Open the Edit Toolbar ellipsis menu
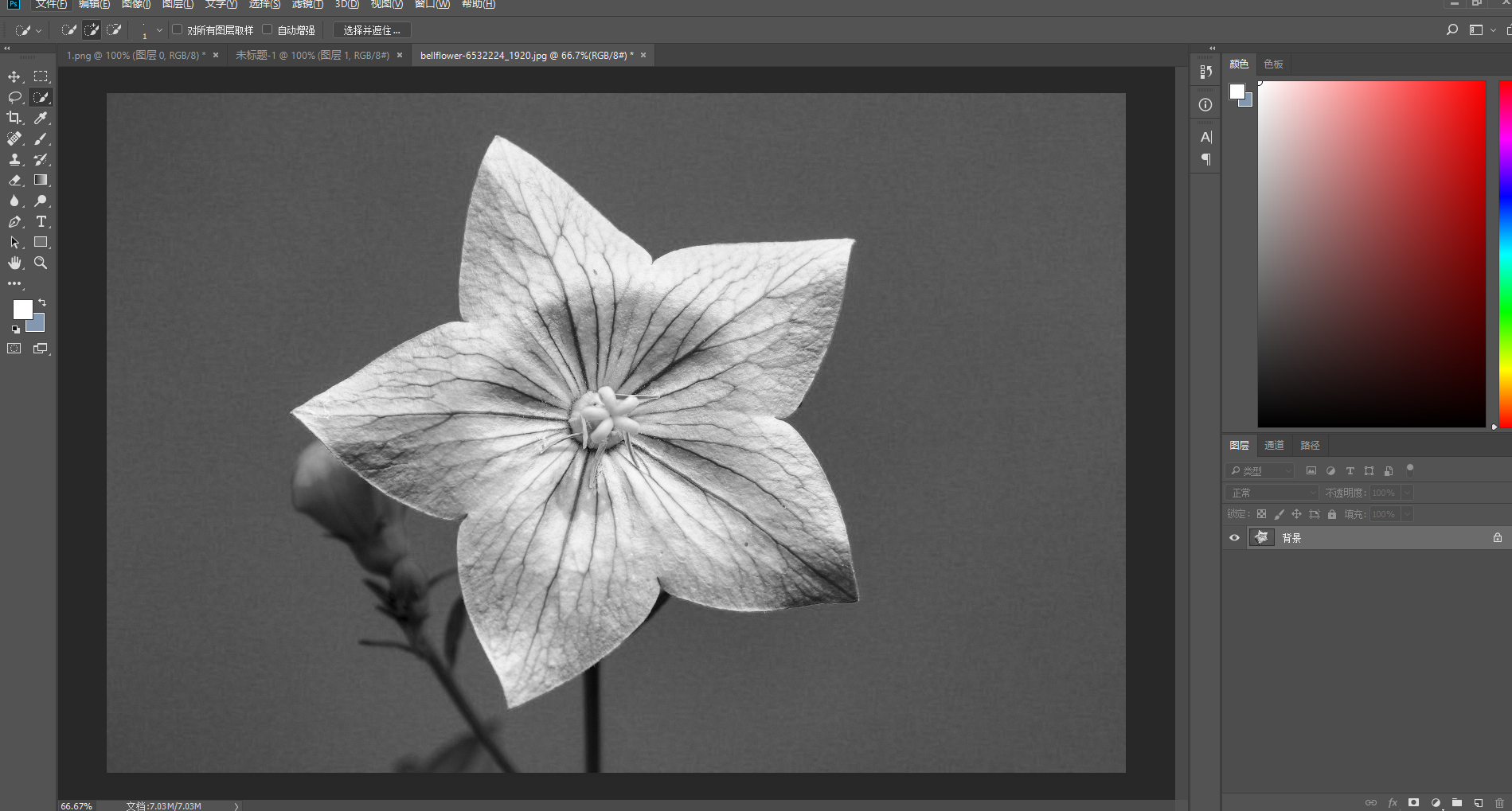Viewport: 1512px width, 811px height. tap(14, 283)
